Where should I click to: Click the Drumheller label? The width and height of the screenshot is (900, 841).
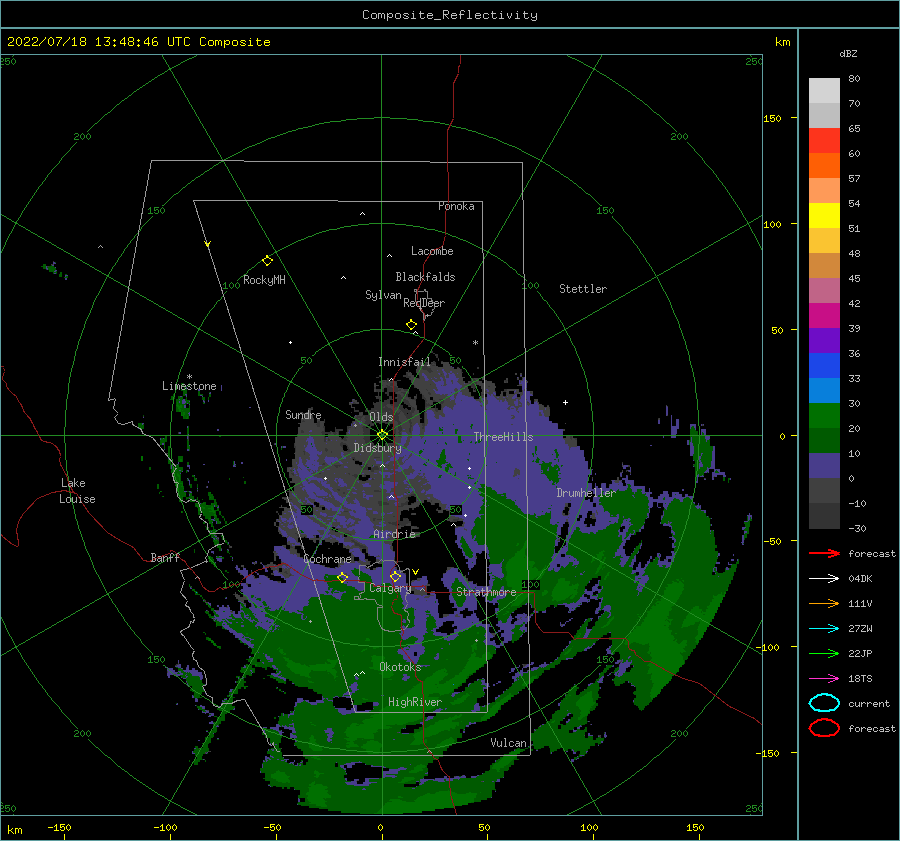pos(586,493)
